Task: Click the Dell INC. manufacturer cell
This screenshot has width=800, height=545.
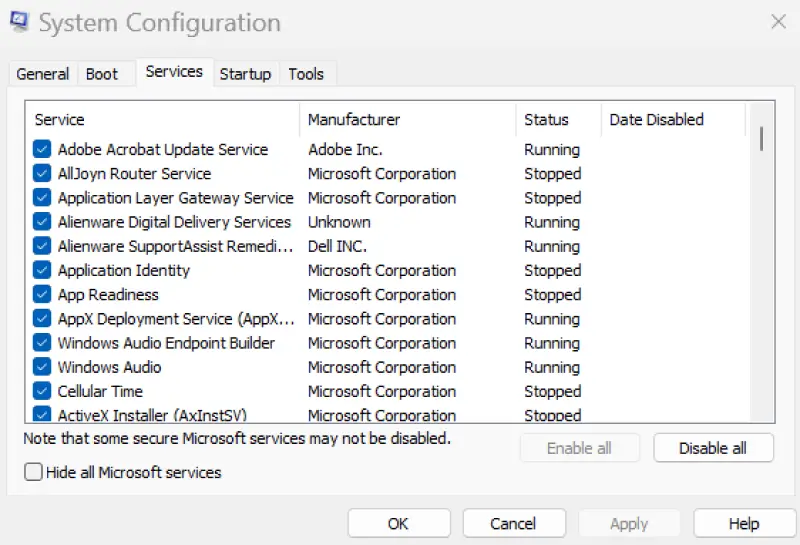Action: click(x=337, y=246)
